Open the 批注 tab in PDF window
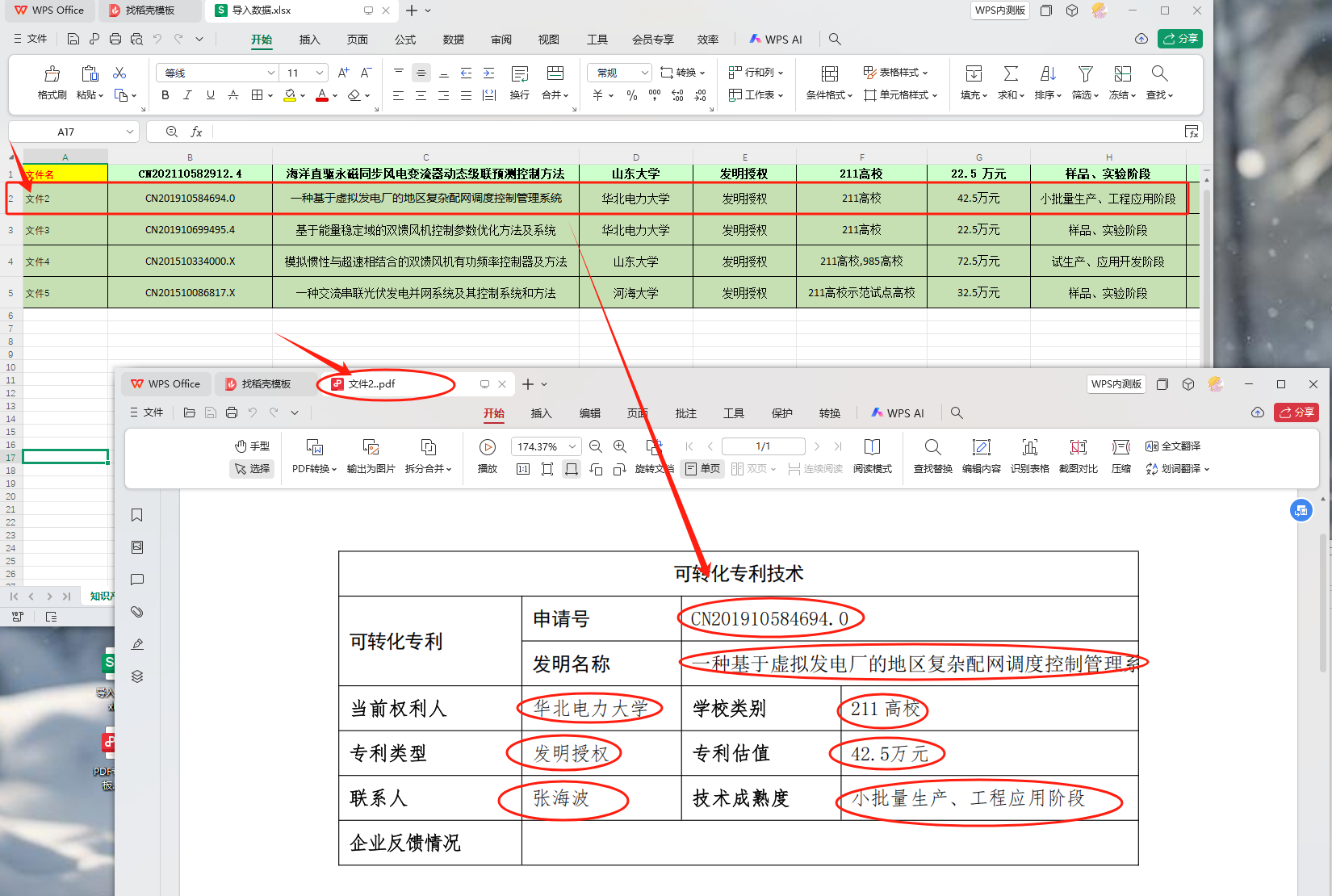The image size is (1332, 896). click(x=685, y=413)
